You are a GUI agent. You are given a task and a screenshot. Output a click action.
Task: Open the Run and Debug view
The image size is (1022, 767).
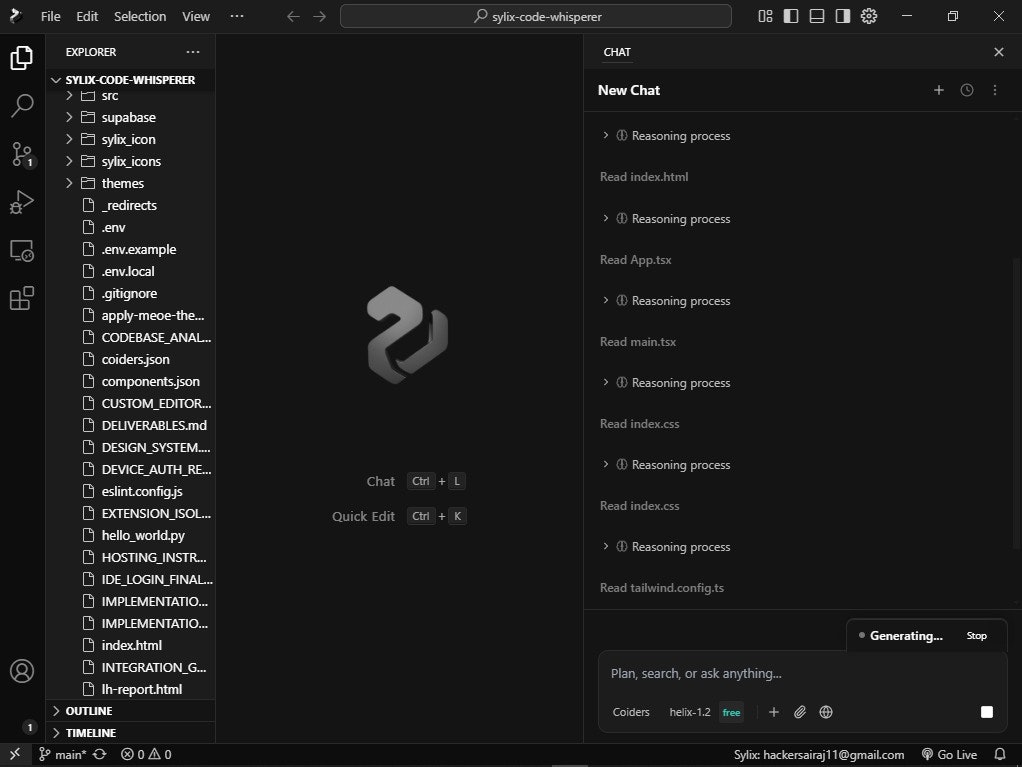[22, 202]
